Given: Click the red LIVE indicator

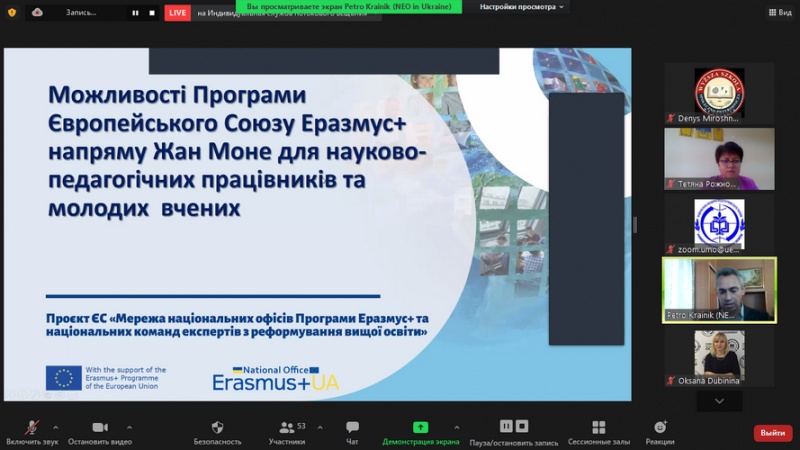Looking at the screenshot, I should pyautogui.click(x=177, y=13).
